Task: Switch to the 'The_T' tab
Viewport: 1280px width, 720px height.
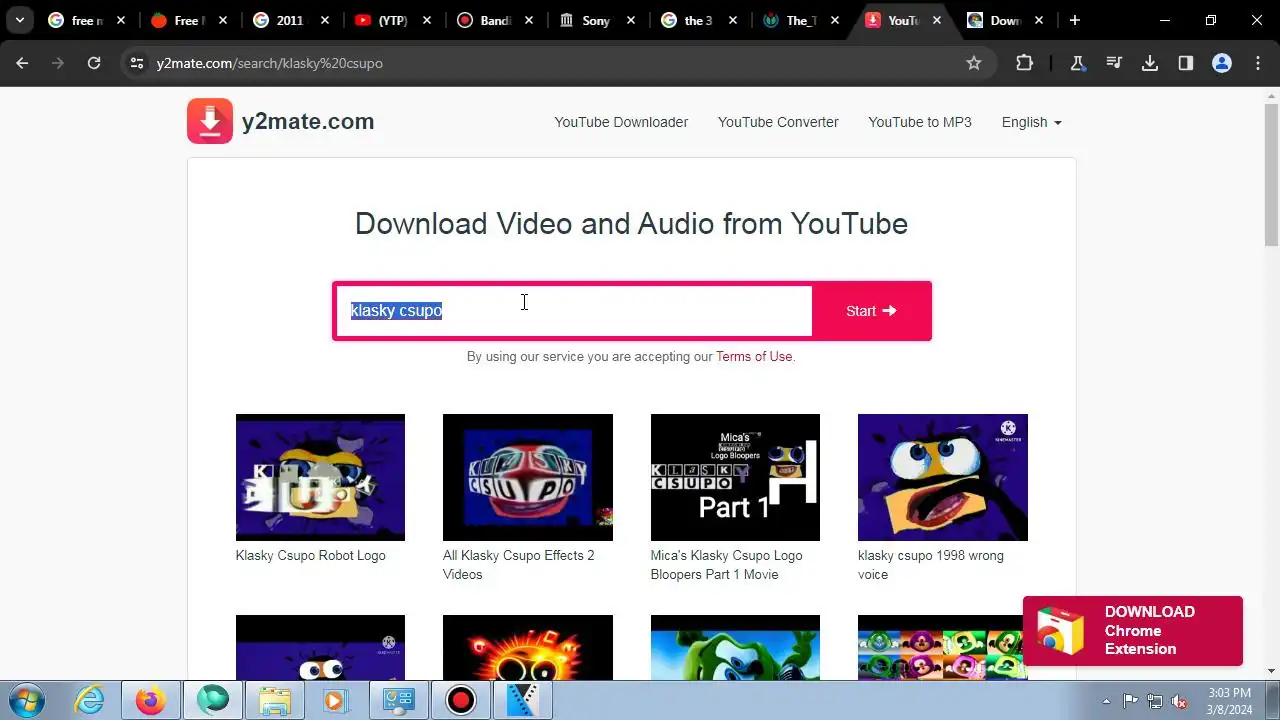Action: pos(799,20)
